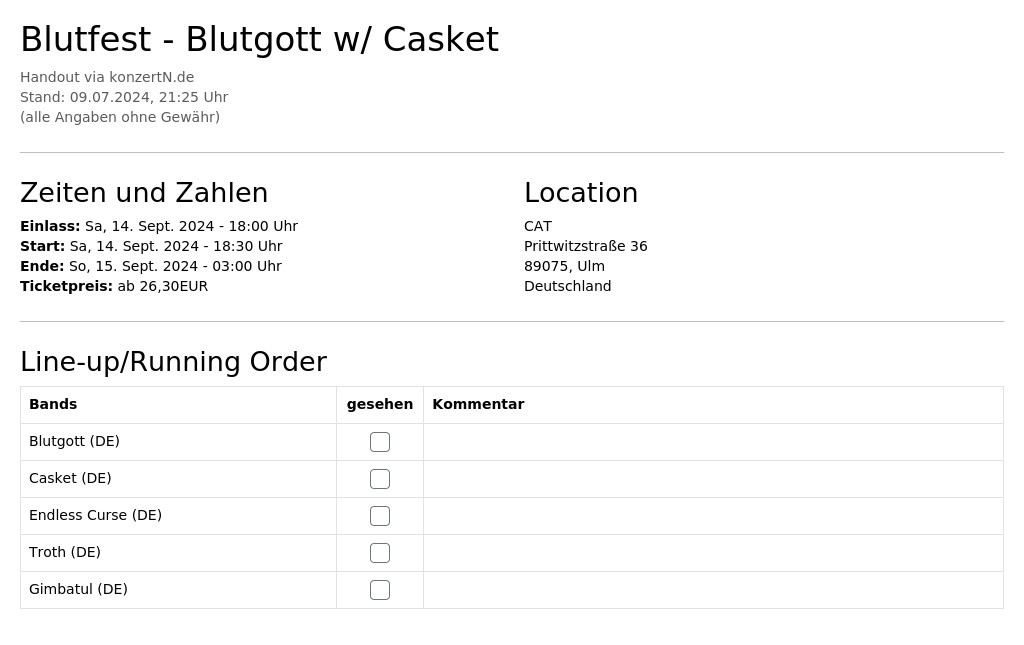Click the Line-up/Running Order heading

click(x=173, y=362)
